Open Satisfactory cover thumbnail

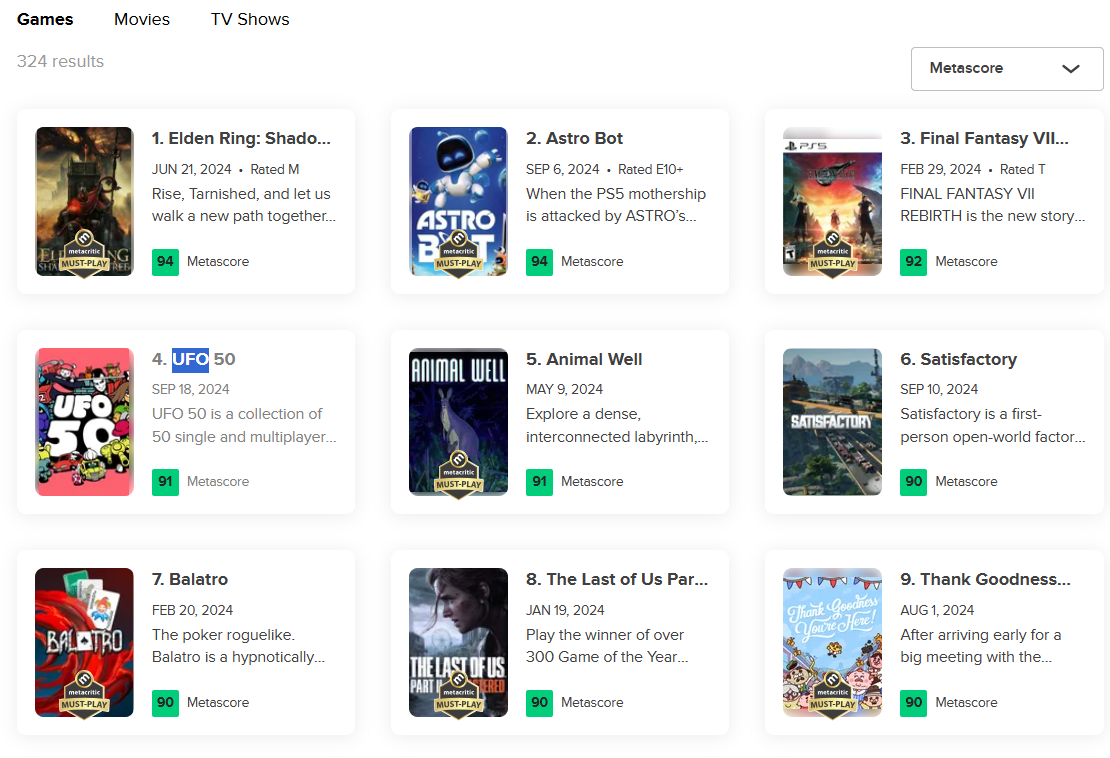click(832, 422)
